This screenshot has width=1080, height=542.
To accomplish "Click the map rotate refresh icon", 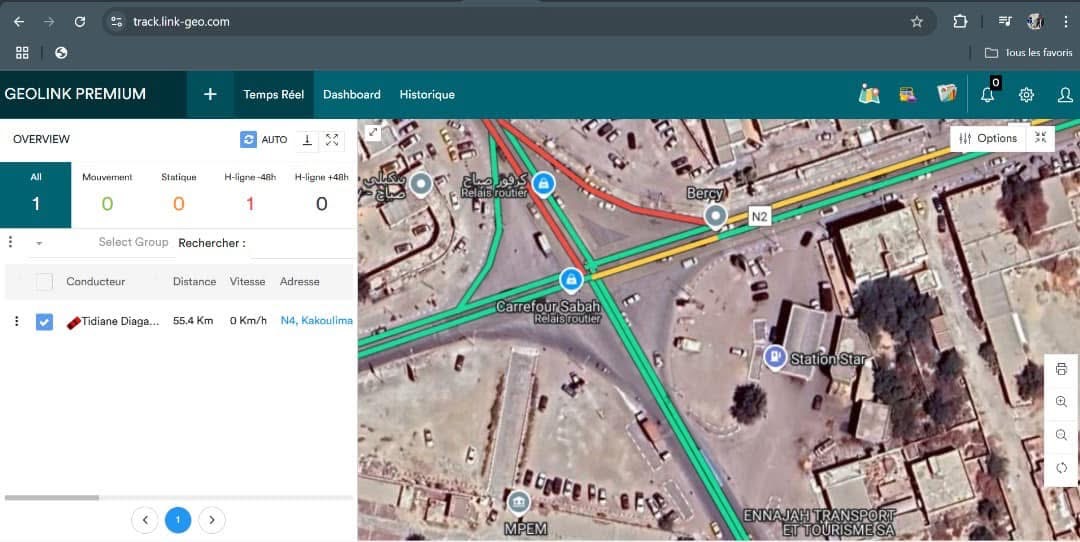I will (x=1061, y=468).
